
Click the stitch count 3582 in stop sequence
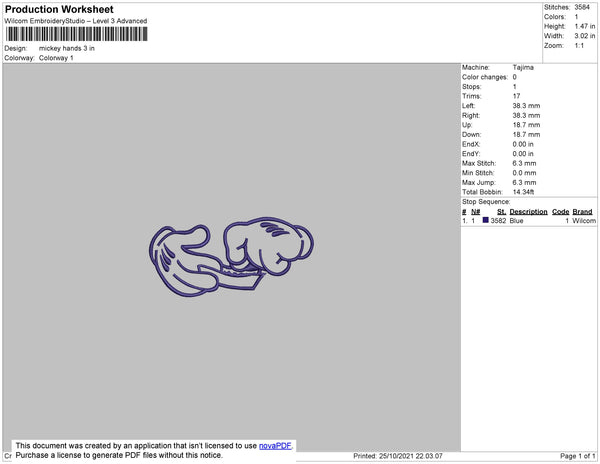click(498, 221)
